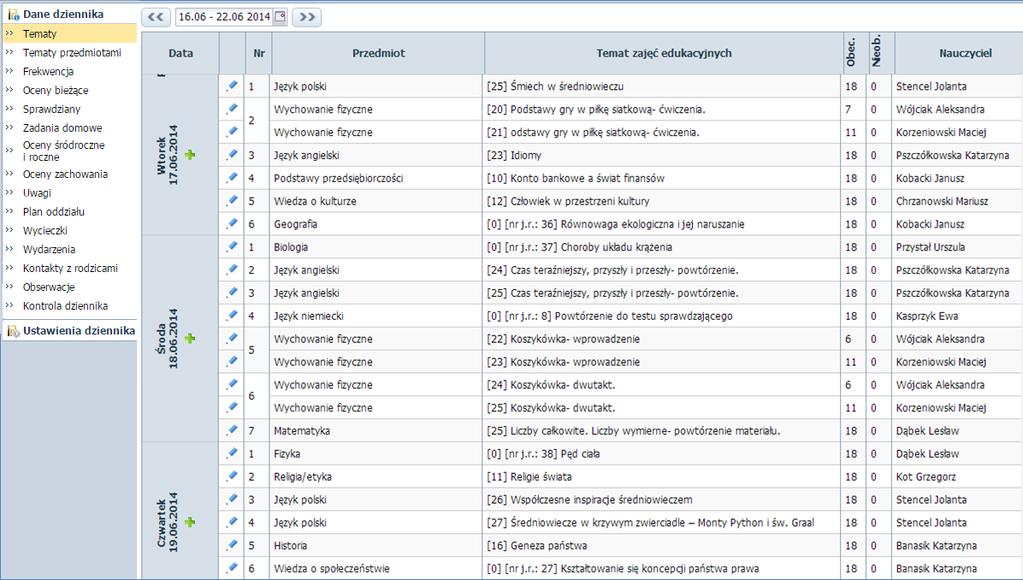Click the Ustawienia dziennika section icon
This screenshot has width=1023, height=580.
[13, 331]
